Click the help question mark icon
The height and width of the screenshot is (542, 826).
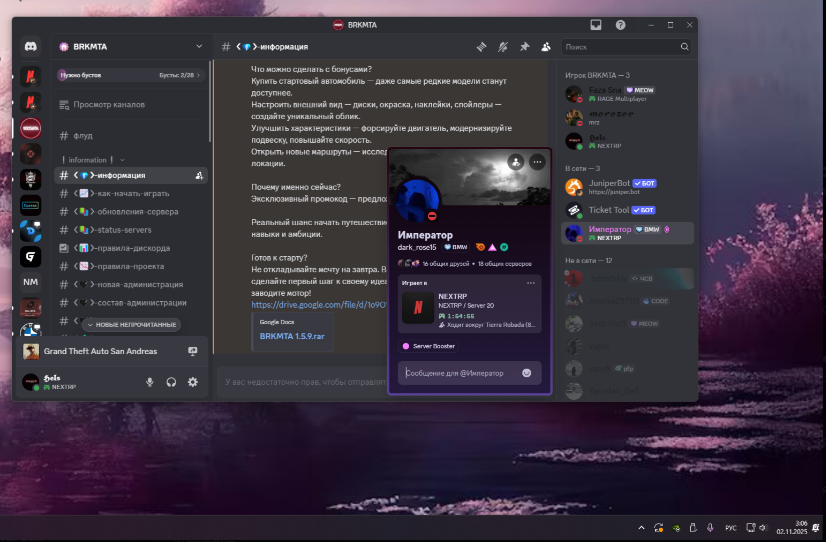[x=621, y=24]
